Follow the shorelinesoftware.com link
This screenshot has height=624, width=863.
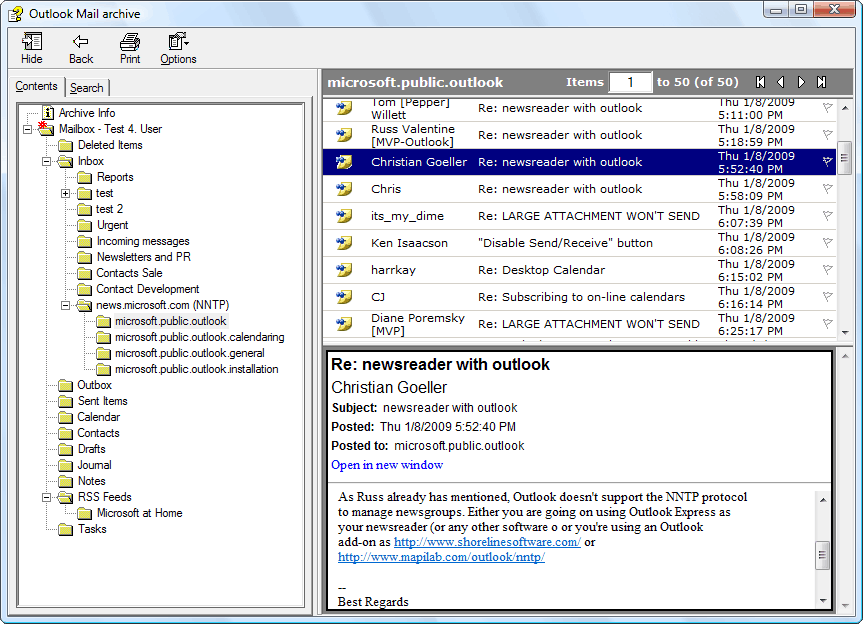coord(487,542)
